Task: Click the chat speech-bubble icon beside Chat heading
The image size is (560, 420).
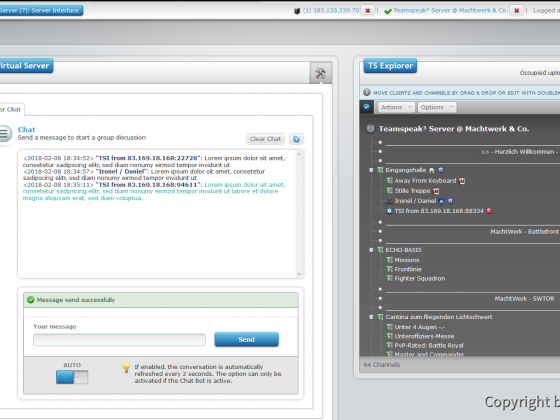Action: 5,134
